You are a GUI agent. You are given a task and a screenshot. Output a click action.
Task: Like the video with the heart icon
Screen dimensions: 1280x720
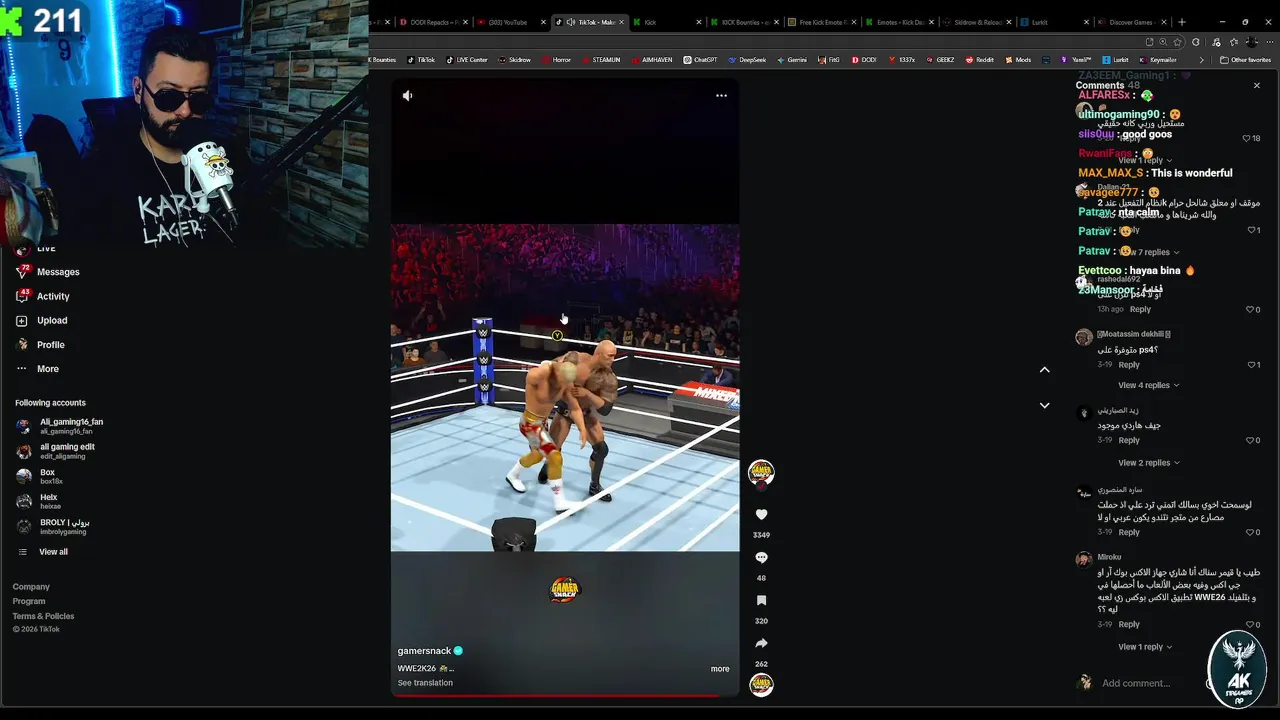761,514
